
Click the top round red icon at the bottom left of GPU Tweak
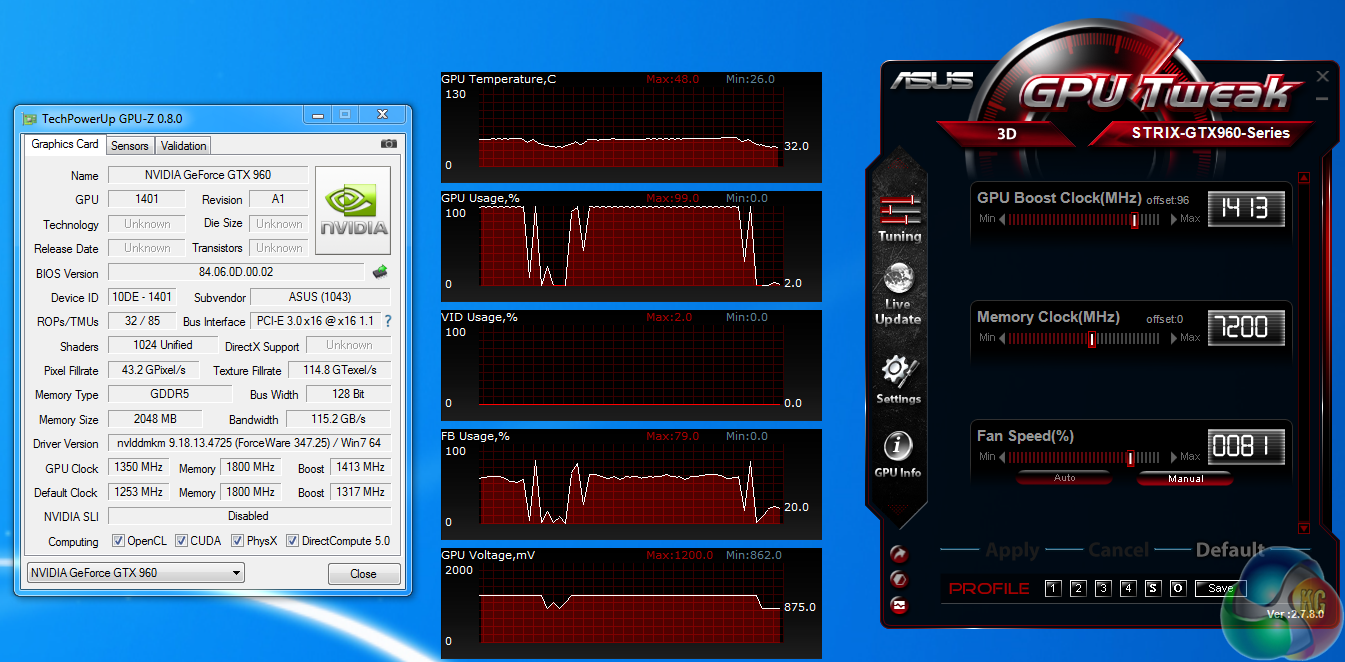(898, 554)
